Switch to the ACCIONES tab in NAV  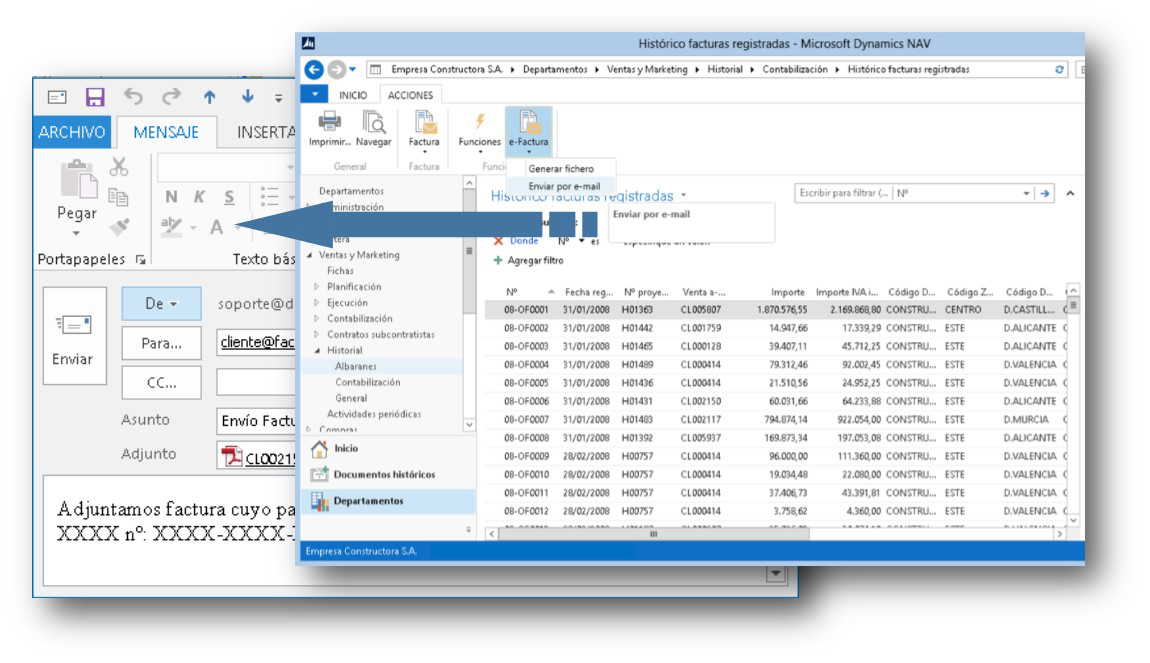point(410,95)
